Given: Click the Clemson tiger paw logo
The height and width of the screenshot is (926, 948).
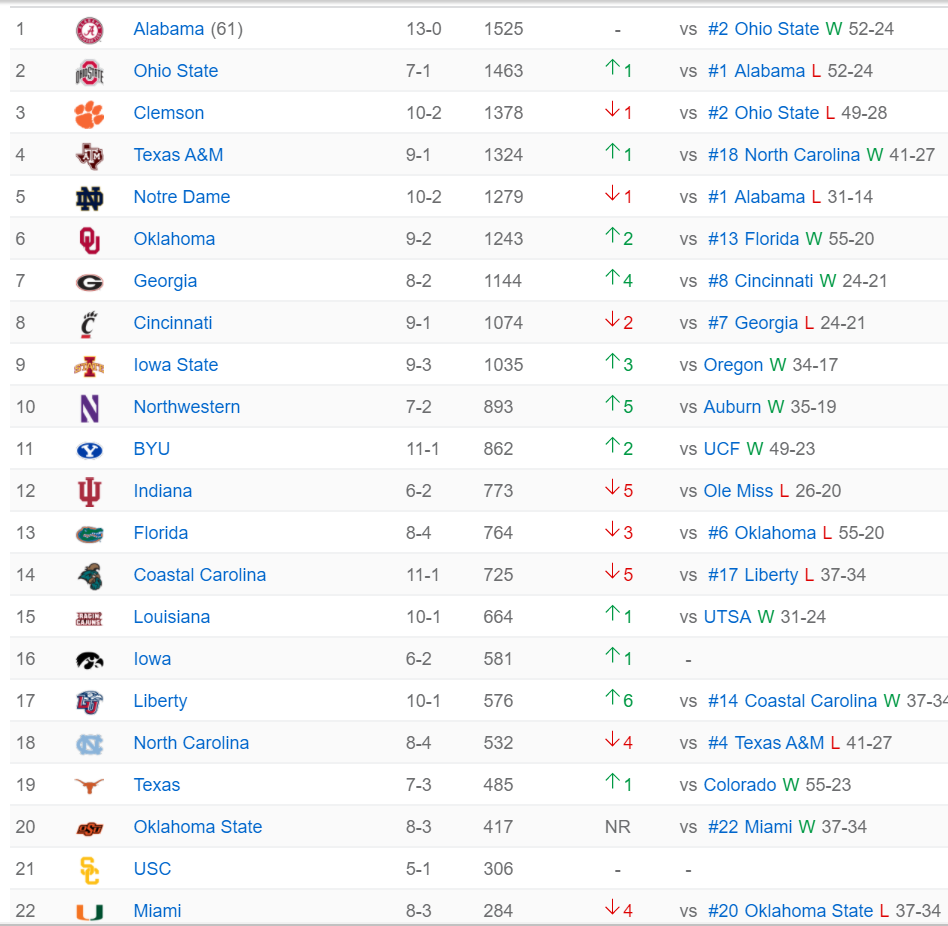Looking at the screenshot, I should [x=89, y=114].
